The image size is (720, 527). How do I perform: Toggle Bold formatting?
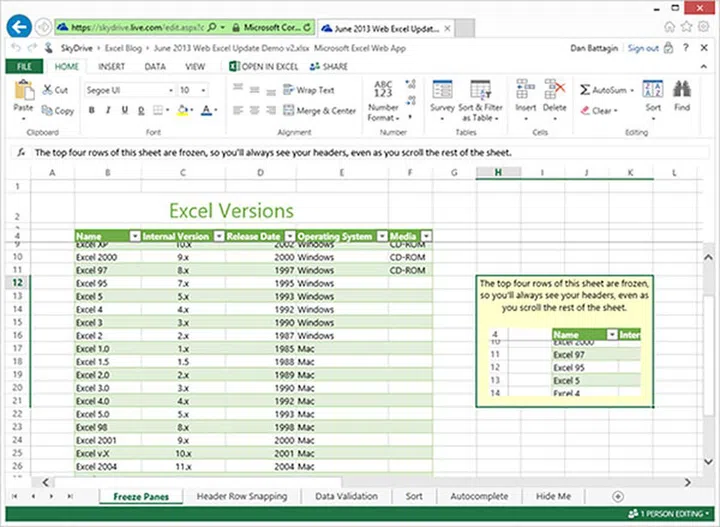(91, 111)
